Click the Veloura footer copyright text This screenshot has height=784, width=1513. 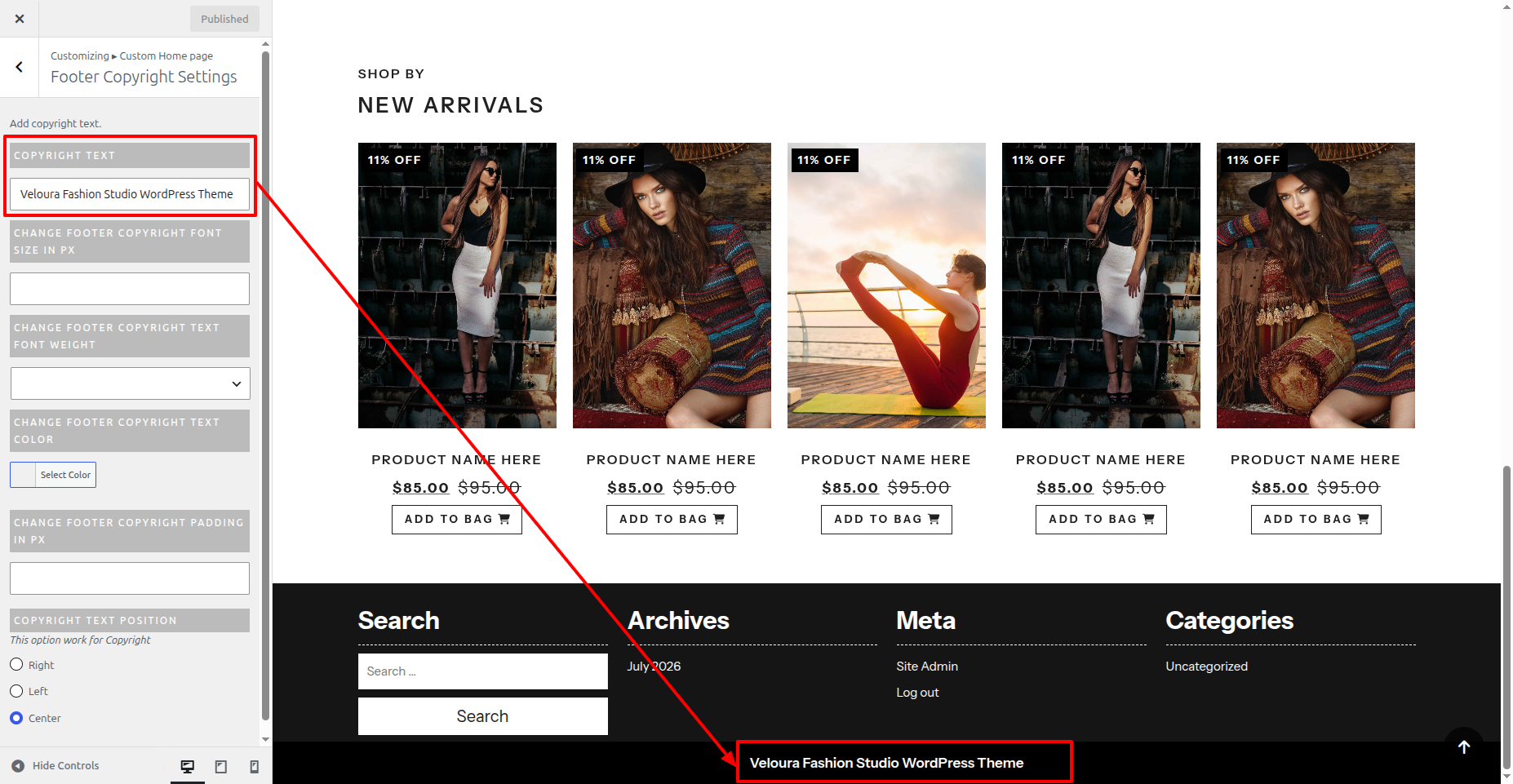pyautogui.click(x=886, y=763)
